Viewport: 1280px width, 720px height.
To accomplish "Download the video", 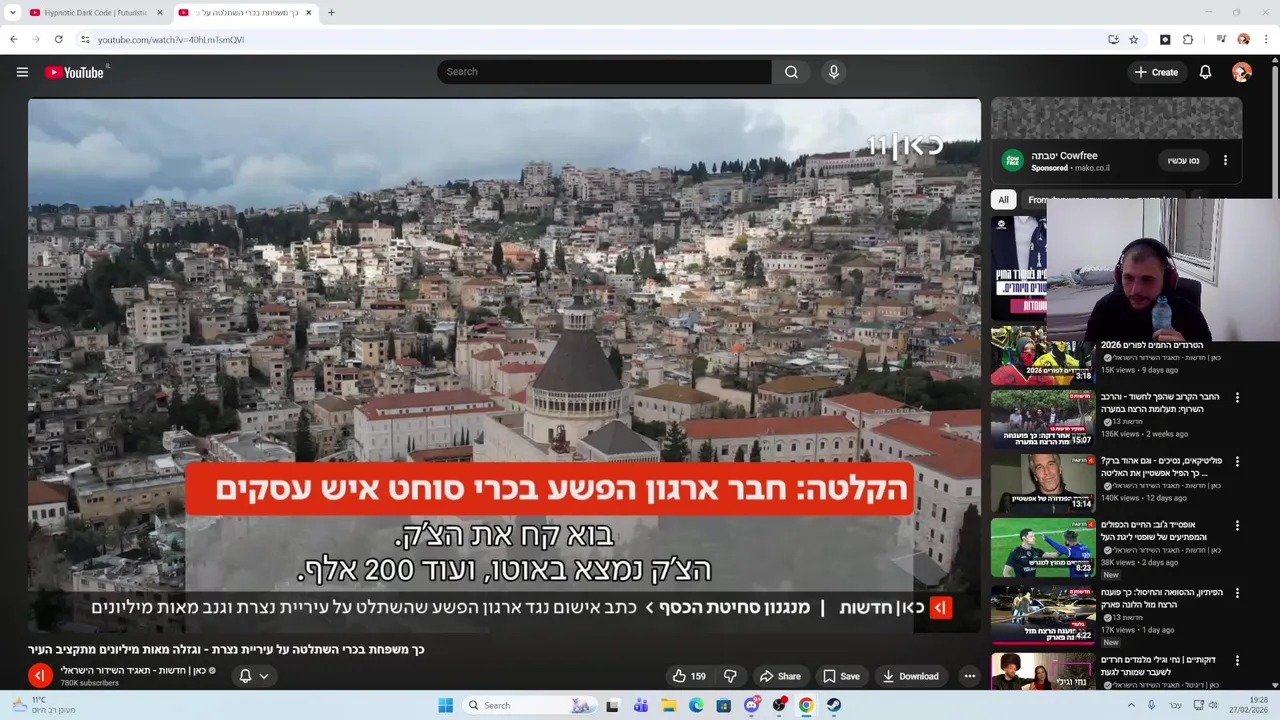I will pyautogui.click(x=910, y=676).
